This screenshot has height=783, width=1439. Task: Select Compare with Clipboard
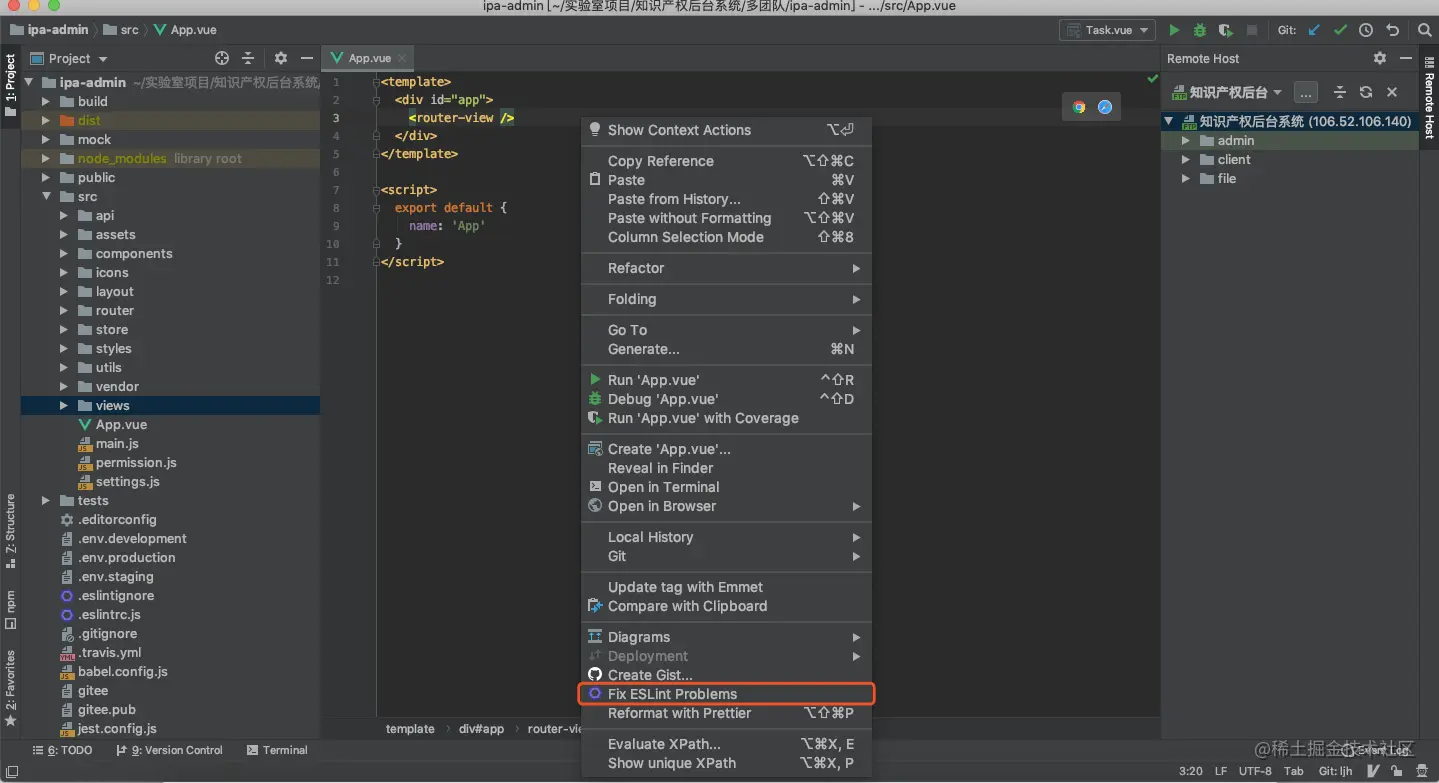pos(726,606)
